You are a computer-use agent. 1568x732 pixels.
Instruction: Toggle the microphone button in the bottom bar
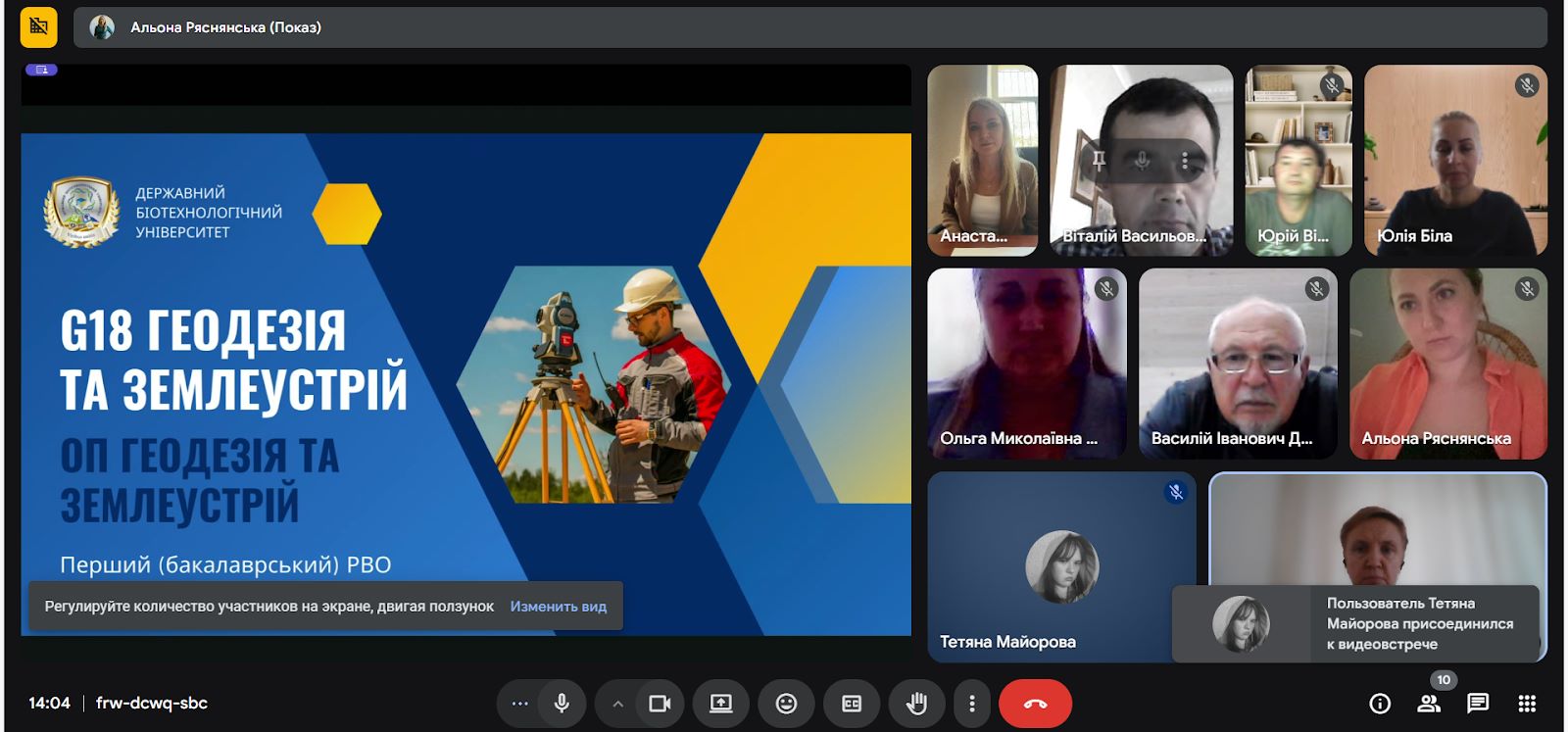coord(562,704)
